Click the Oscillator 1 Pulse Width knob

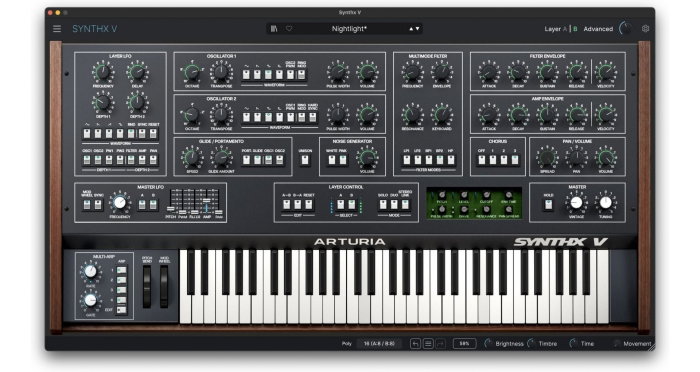click(x=338, y=72)
